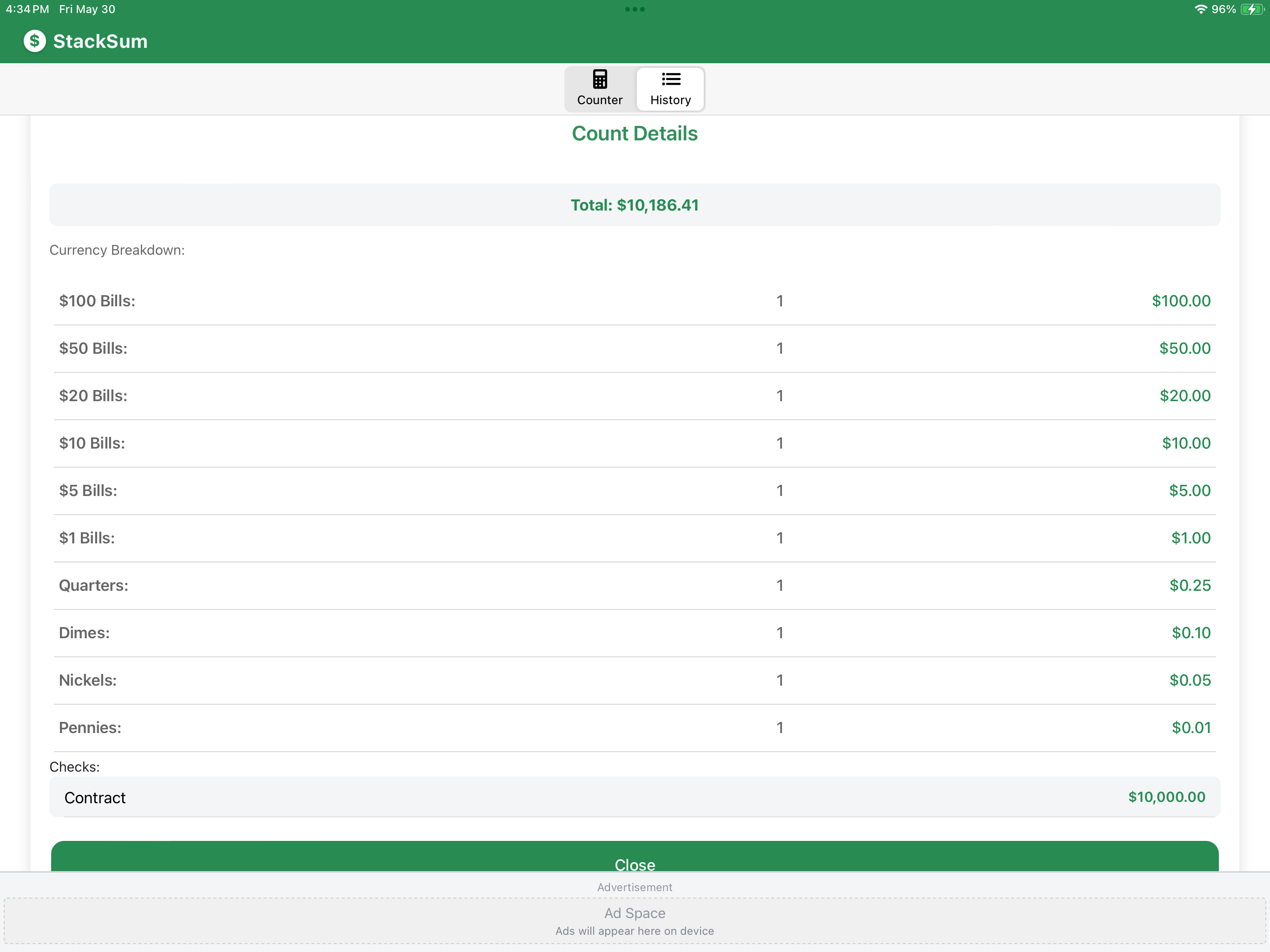
Task: Tap the count 1 for Pennies
Action: tap(780, 727)
